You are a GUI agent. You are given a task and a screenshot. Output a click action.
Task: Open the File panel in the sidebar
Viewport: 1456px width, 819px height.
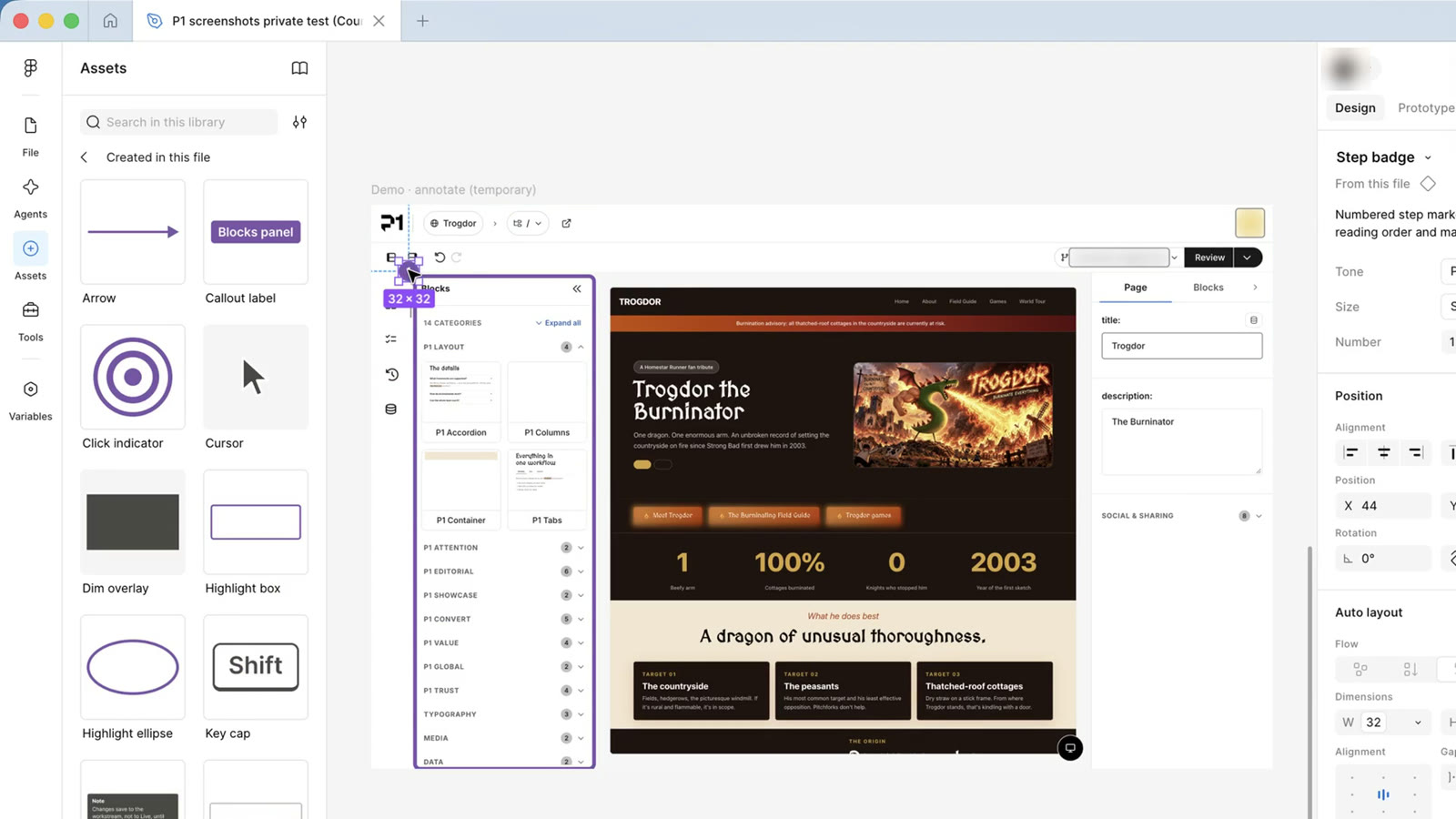(31, 135)
